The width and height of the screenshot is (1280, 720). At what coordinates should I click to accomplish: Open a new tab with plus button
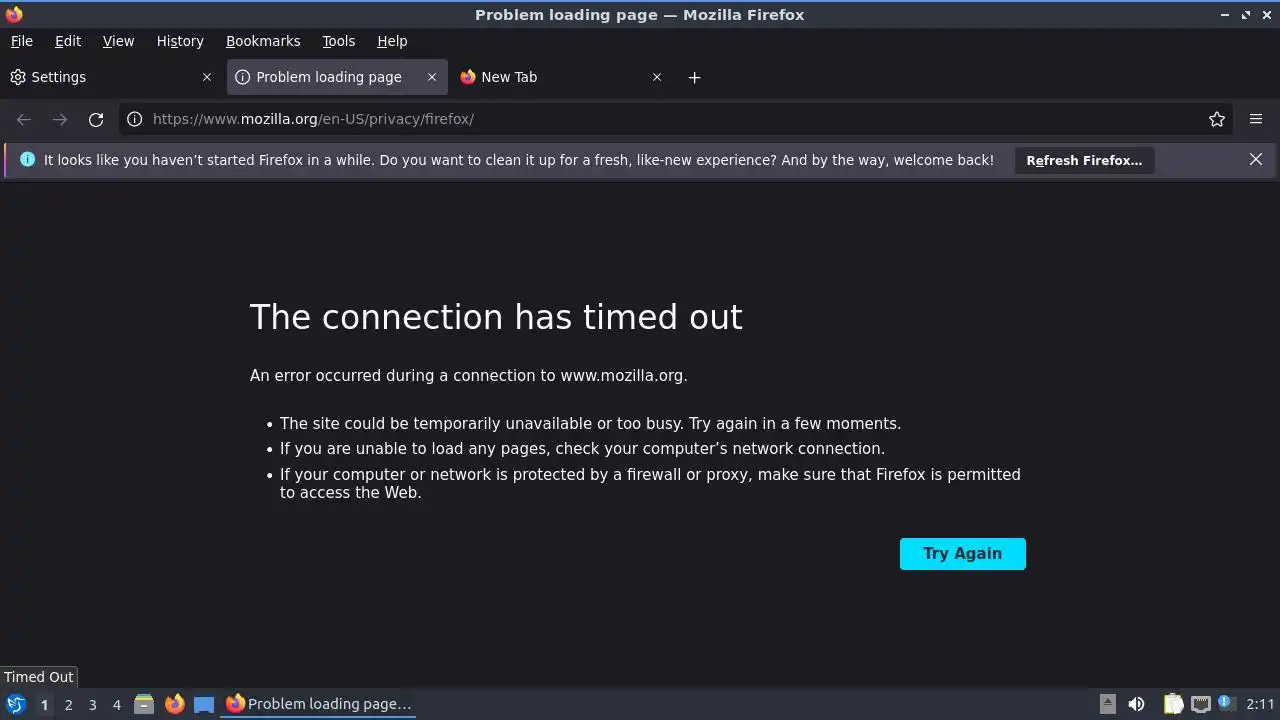coord(695,77)
